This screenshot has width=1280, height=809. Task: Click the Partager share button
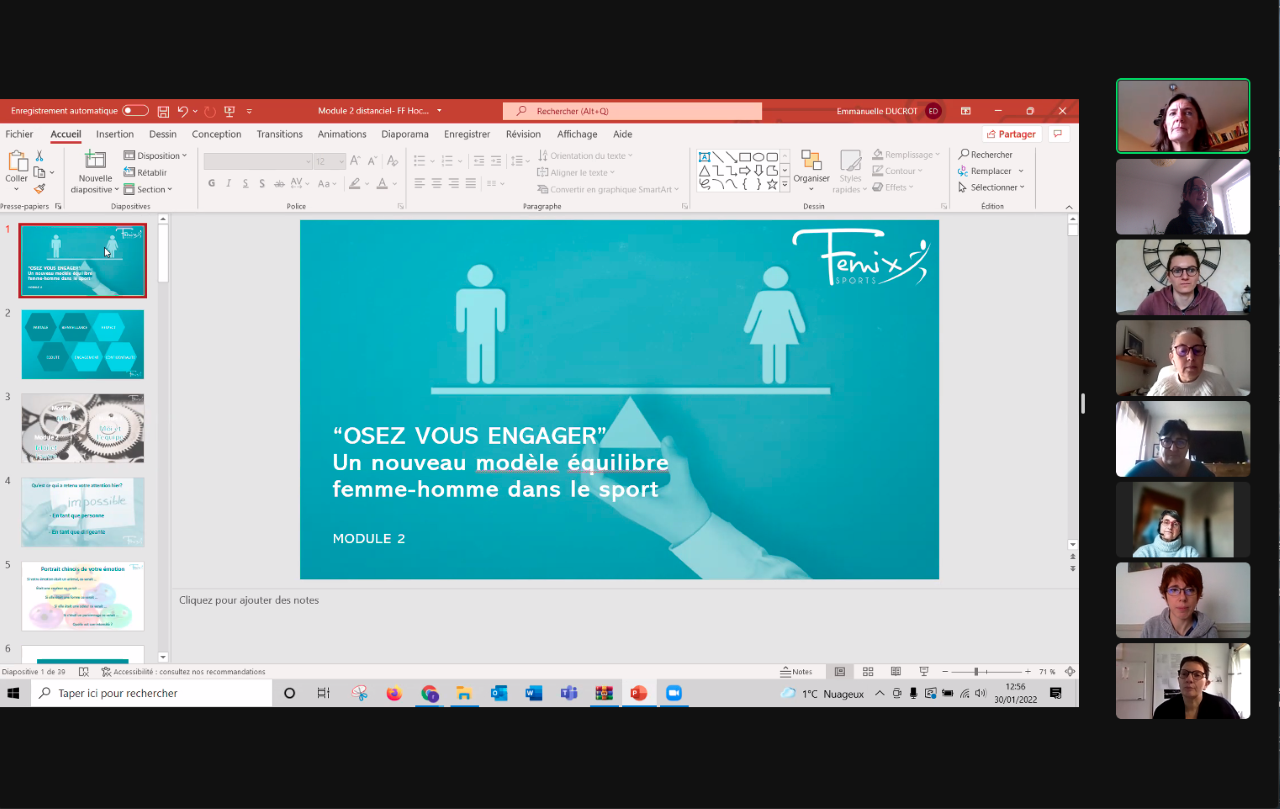point(1011,134)
